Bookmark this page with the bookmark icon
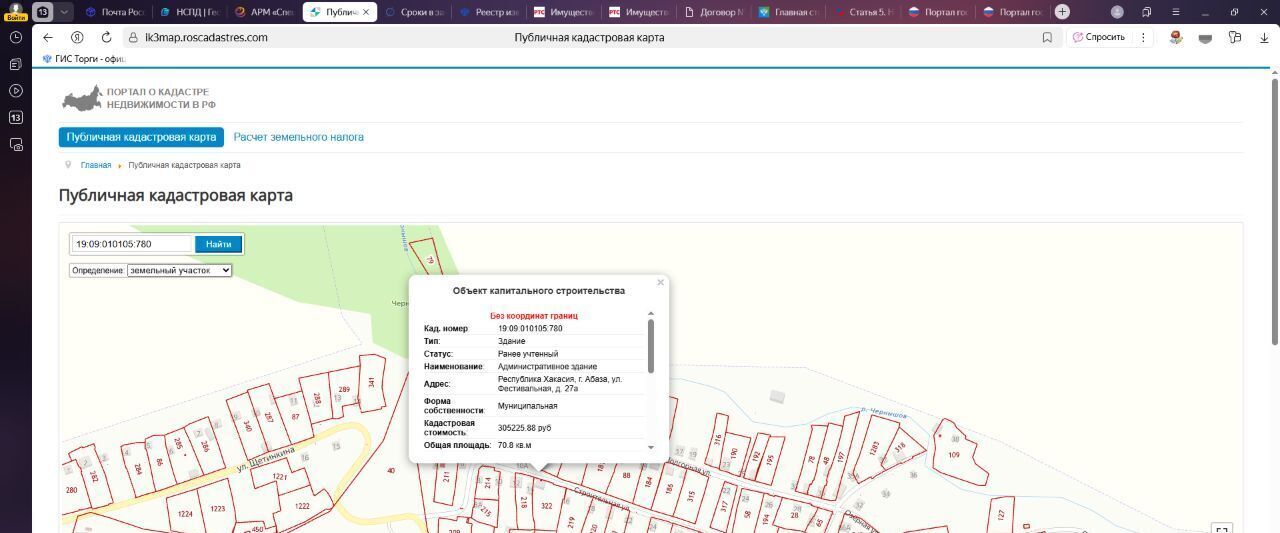Image resolution: width=1280 pixels, height=533 pixels. click(x=1047, y=37)
